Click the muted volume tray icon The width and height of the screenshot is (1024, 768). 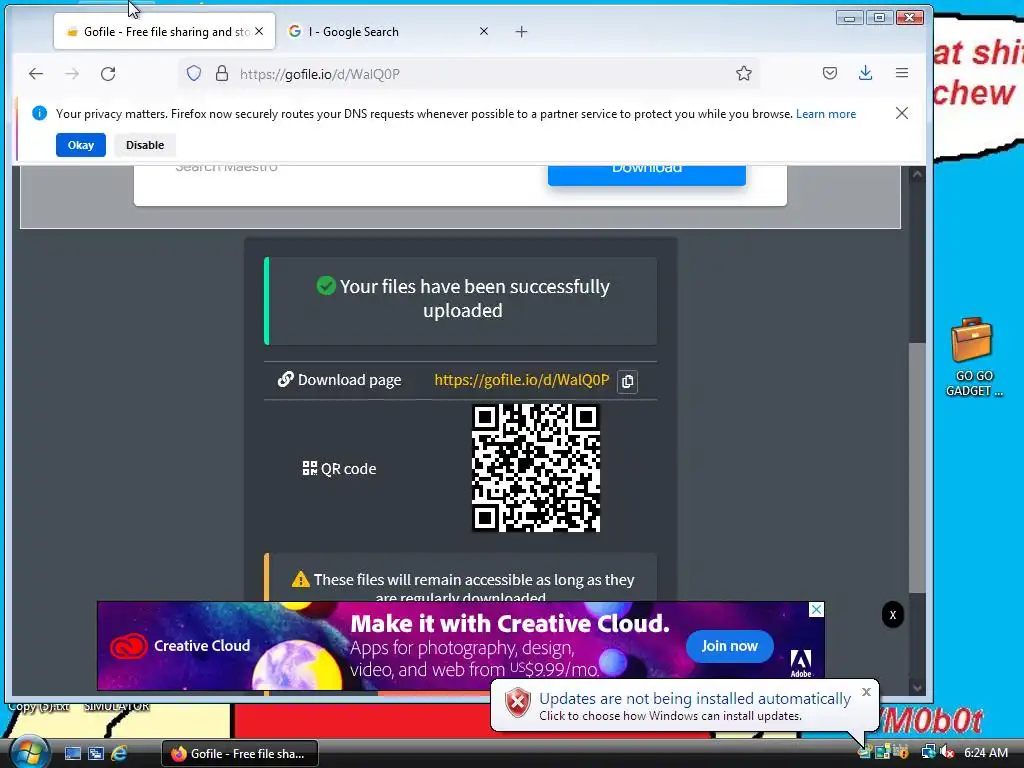[x=946, y=753]
